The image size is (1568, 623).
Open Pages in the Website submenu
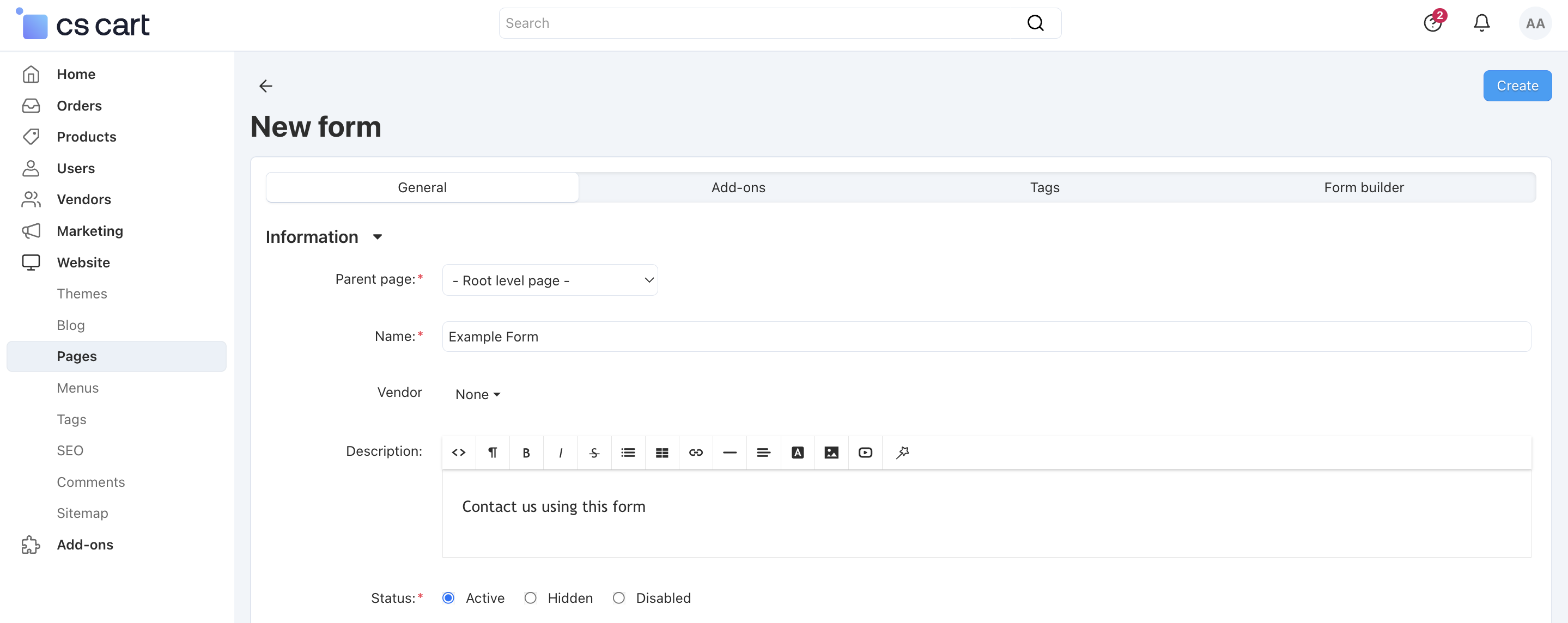point(116,357)
